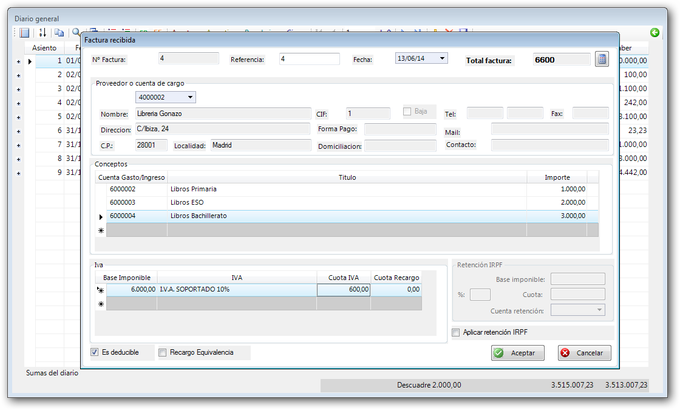The width and height of the screenshot is (680, 410).
Task: Click the calculator icon next to Total factura
Action: 602,59
